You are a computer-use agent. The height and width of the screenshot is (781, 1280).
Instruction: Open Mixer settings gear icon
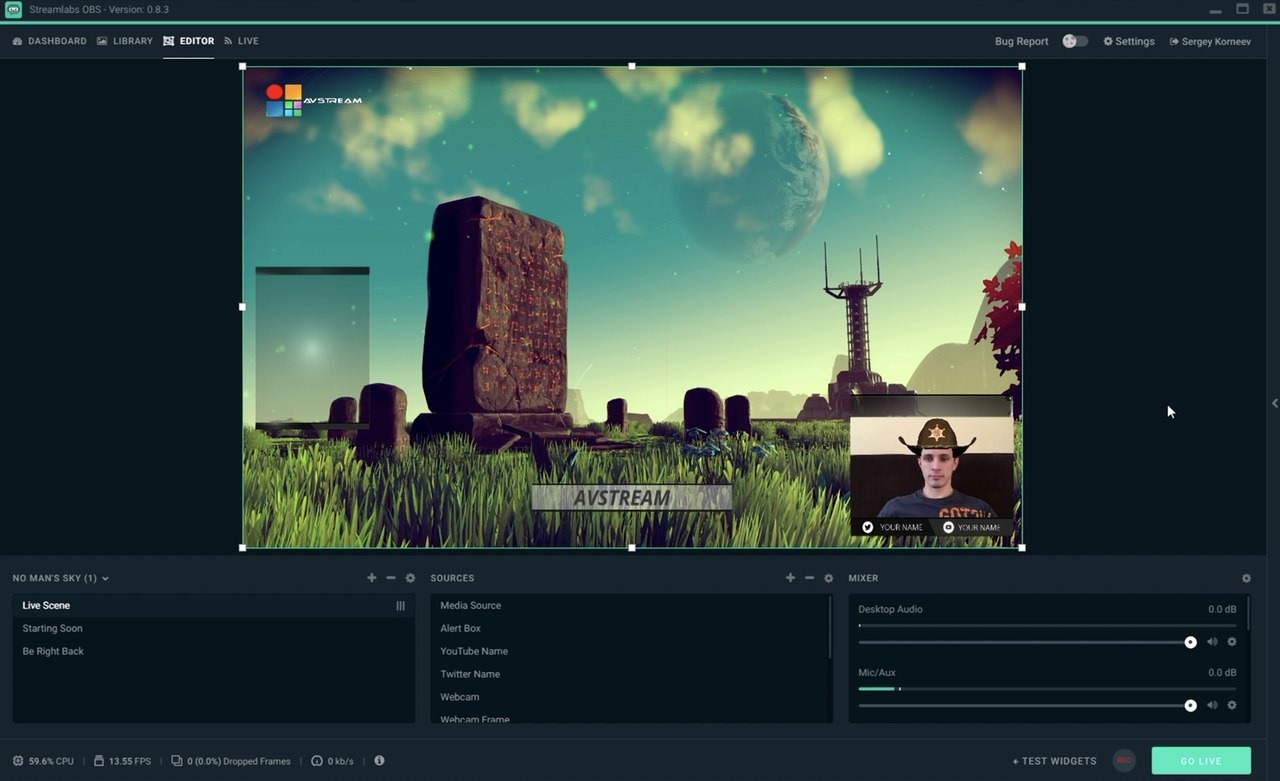(1246, 578)
